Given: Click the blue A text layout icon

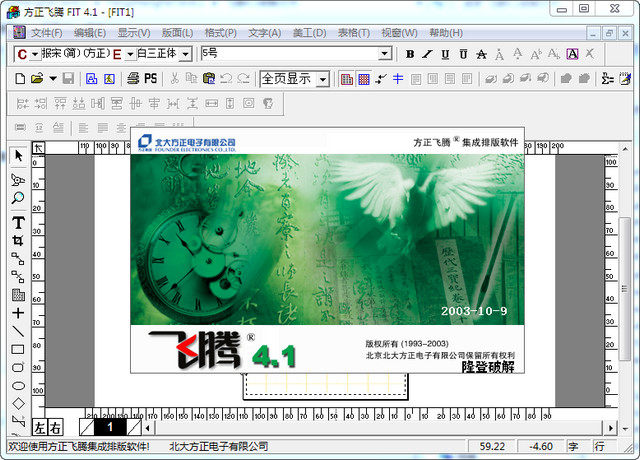Looking at the screenshot, I should (91, 79).
